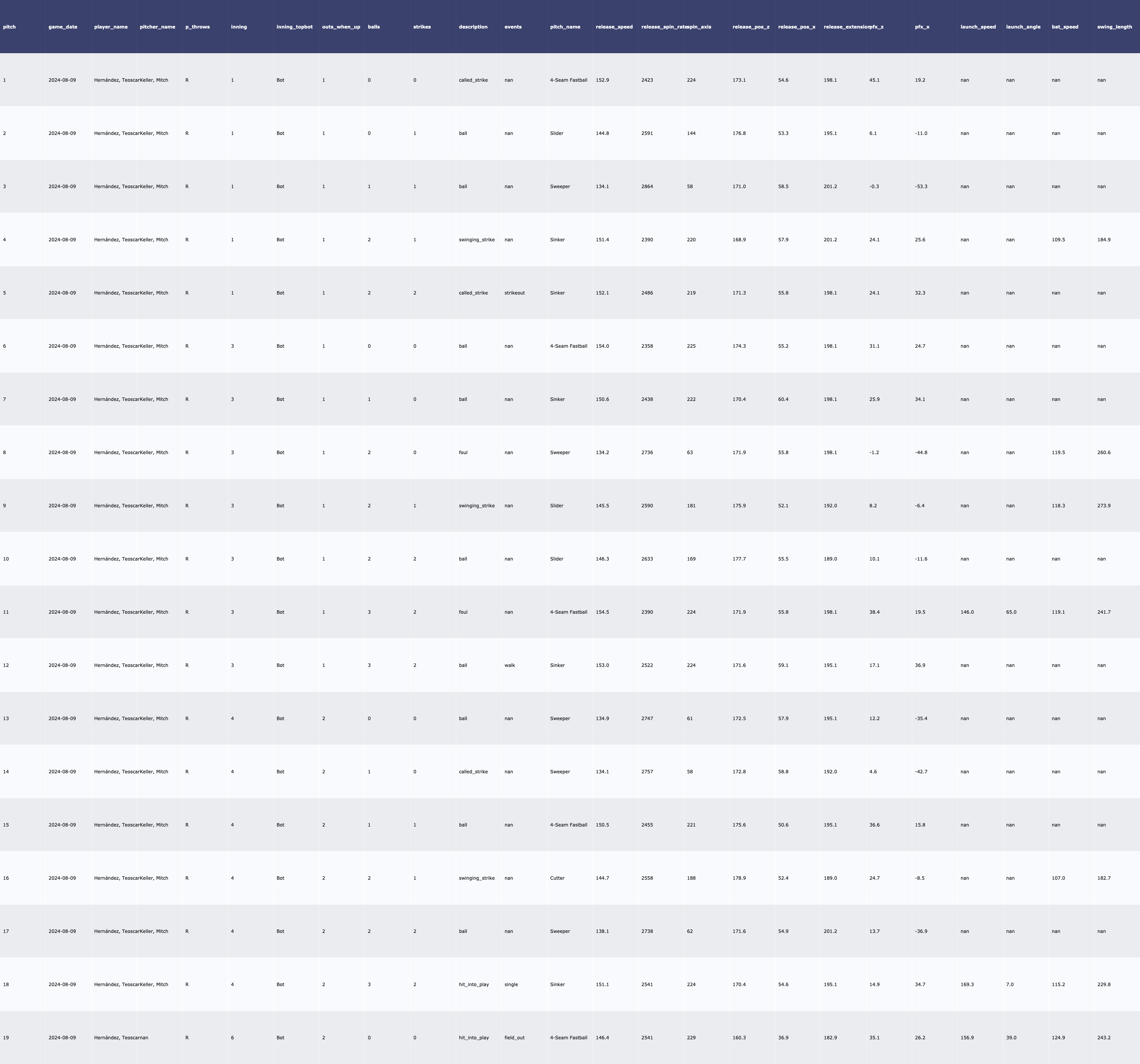Image resolution: width=1140 pixels, height=1064 pixels.
Task: Click the p_throws column header
Action: (x=197, y=27)
